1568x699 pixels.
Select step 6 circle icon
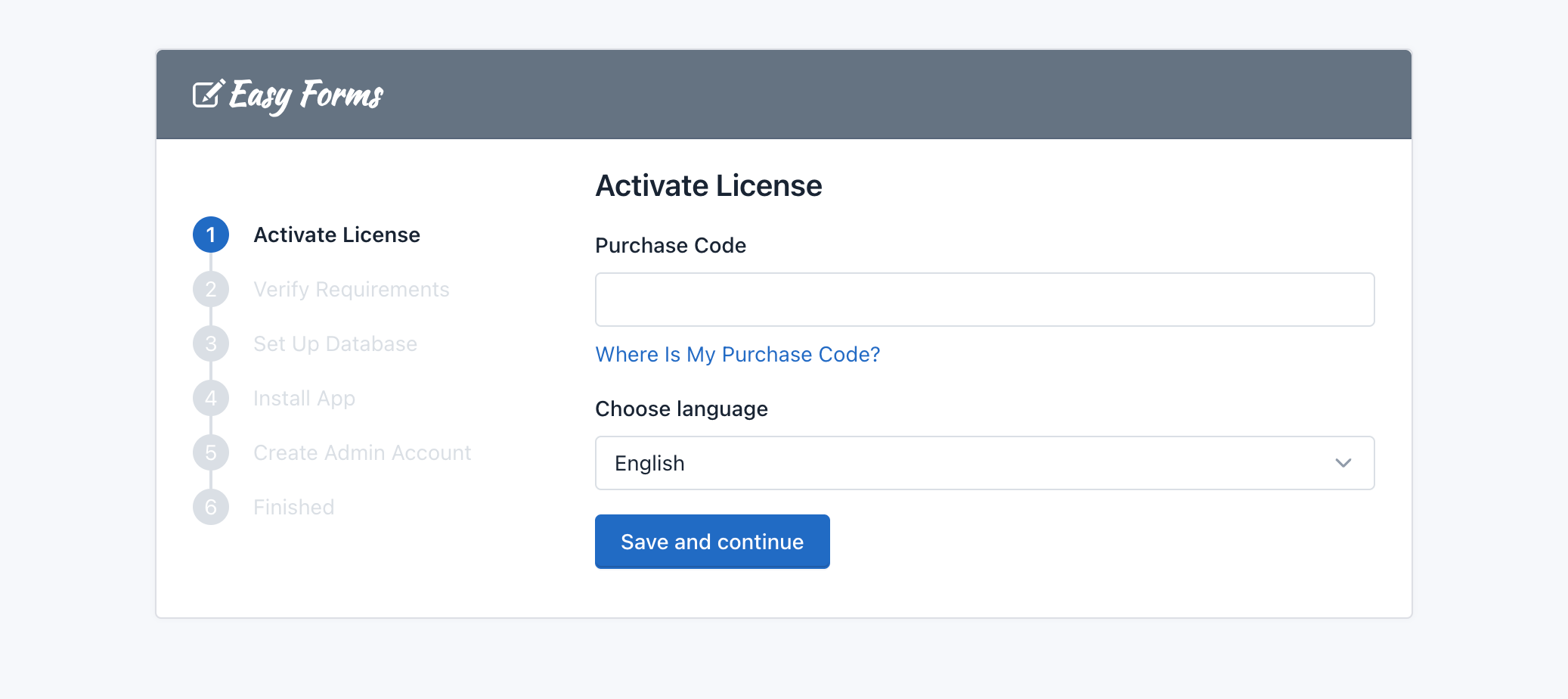[211, 507]
